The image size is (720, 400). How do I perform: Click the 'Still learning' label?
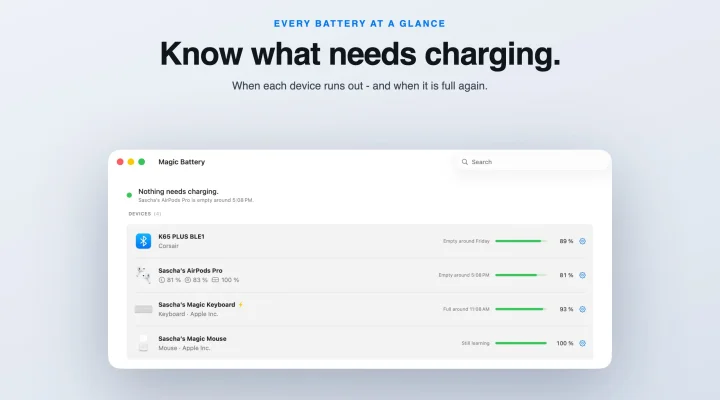[475, 343]
